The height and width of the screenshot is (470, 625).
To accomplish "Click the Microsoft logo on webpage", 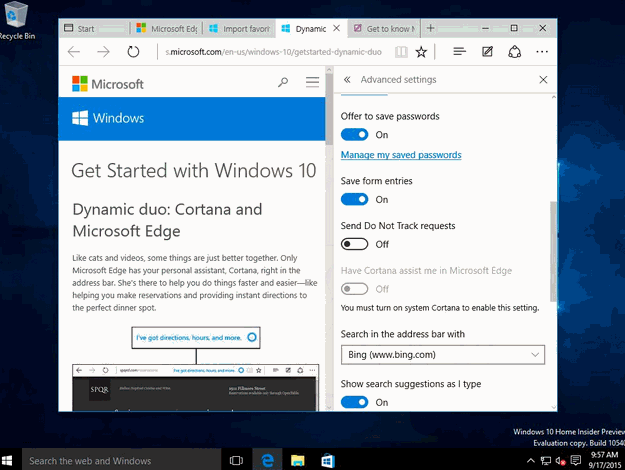I will (108, 84).
